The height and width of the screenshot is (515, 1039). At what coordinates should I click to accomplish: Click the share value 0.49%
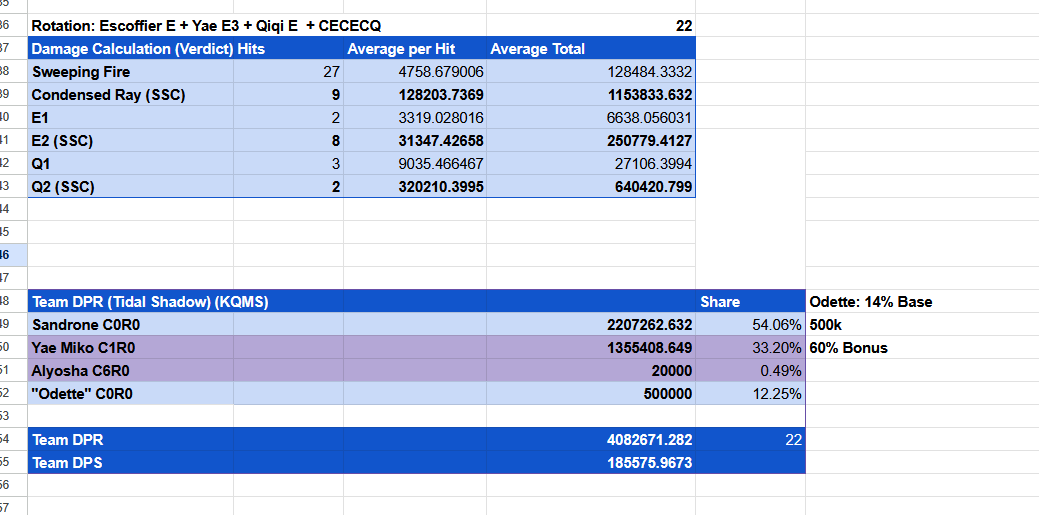click(750, 371)
